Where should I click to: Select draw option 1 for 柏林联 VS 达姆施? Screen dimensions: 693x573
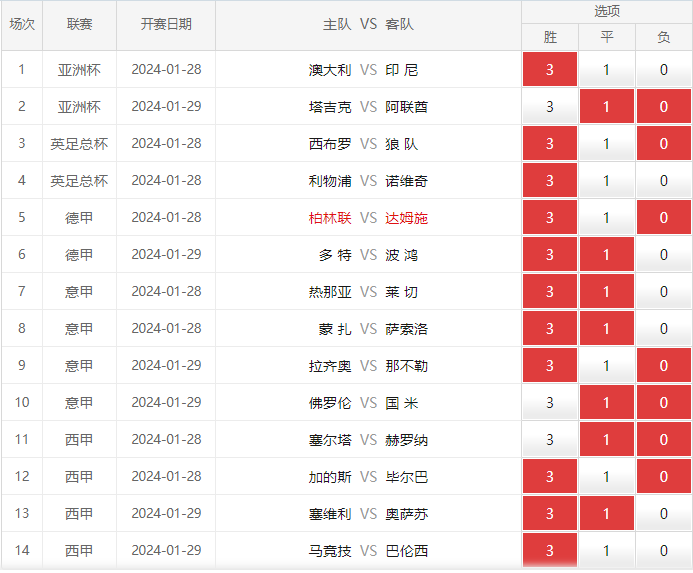point(606,218)
